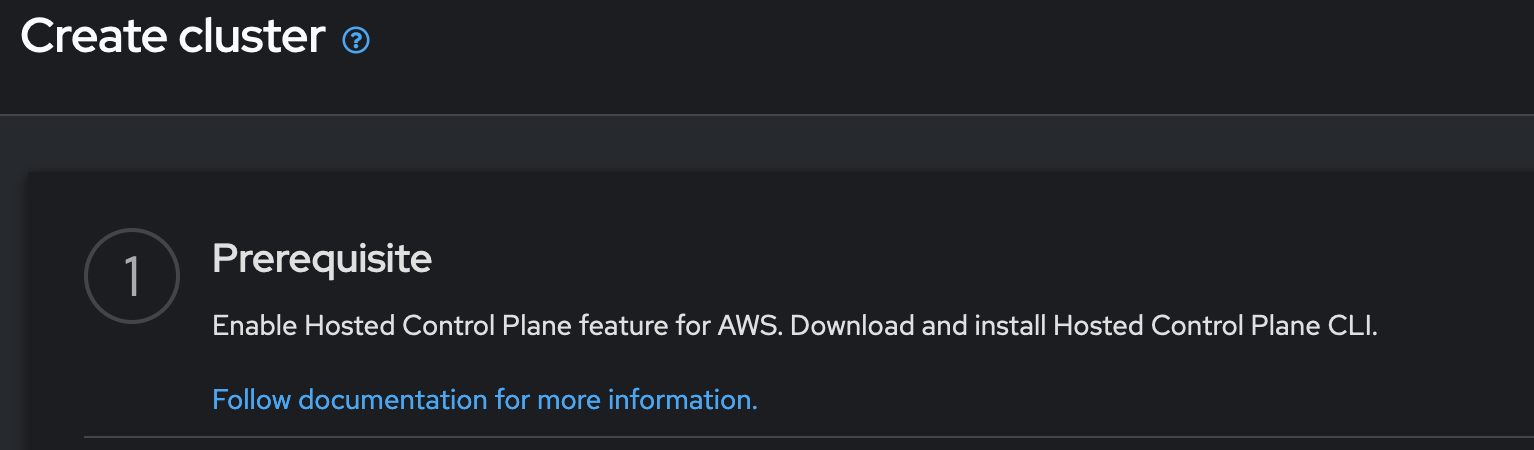Open the blue question mark help popover
The height and width of the screenshot is (450, 1534).
click(356, 41)
